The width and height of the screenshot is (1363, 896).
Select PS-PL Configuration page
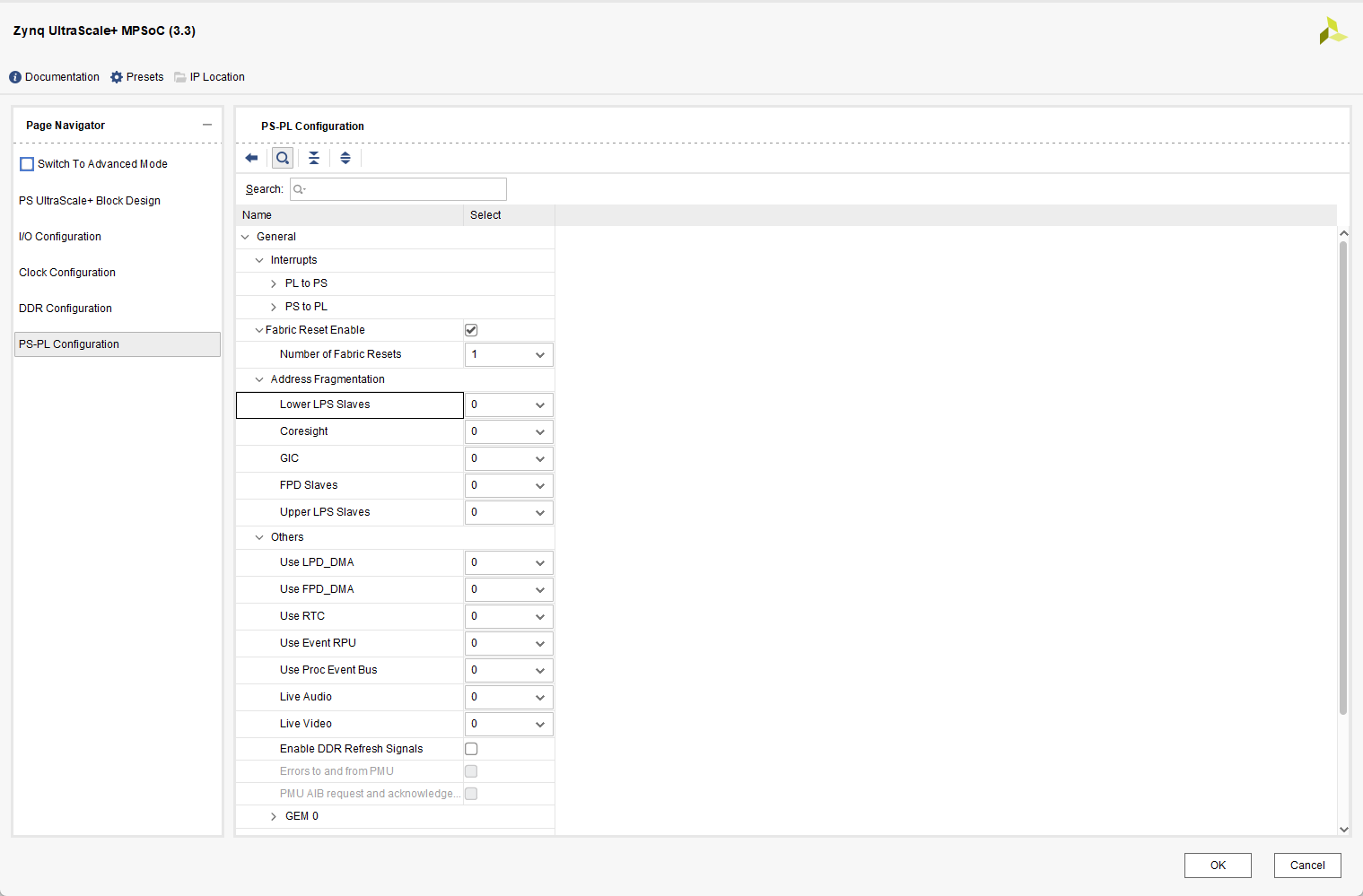[118, 344]
